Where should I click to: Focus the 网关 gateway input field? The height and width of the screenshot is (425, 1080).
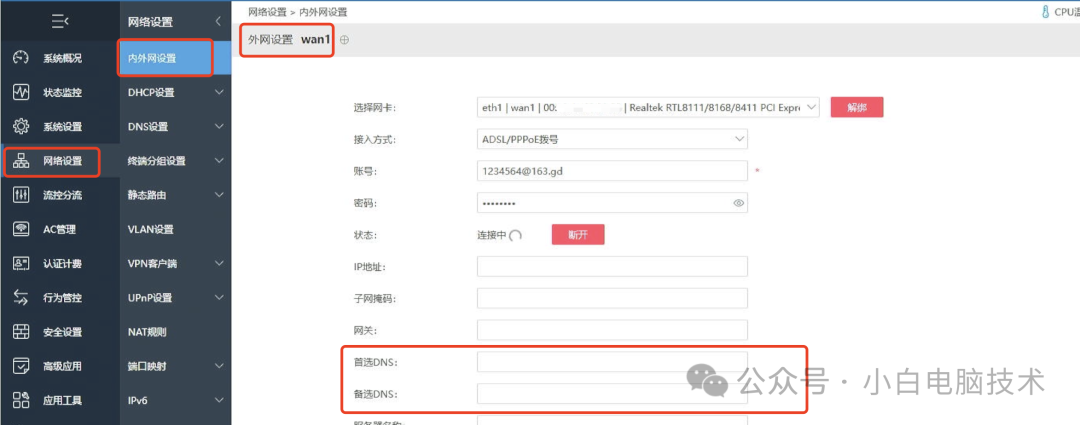click(612, 330)
